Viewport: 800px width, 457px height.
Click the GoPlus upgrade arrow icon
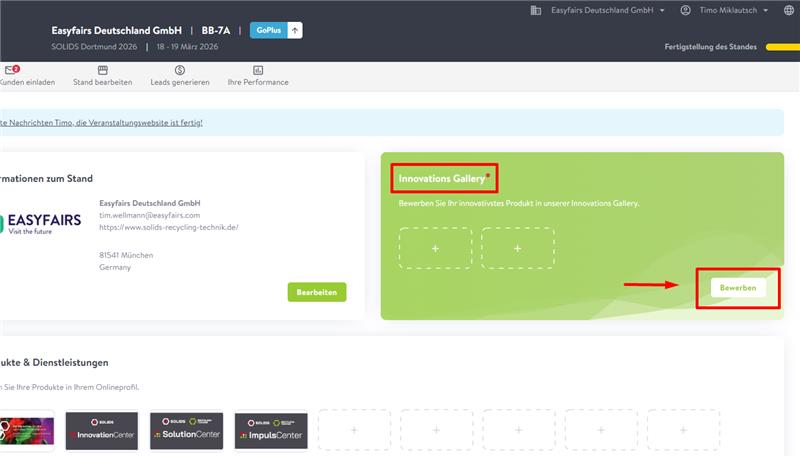click(x=294, y=30)
